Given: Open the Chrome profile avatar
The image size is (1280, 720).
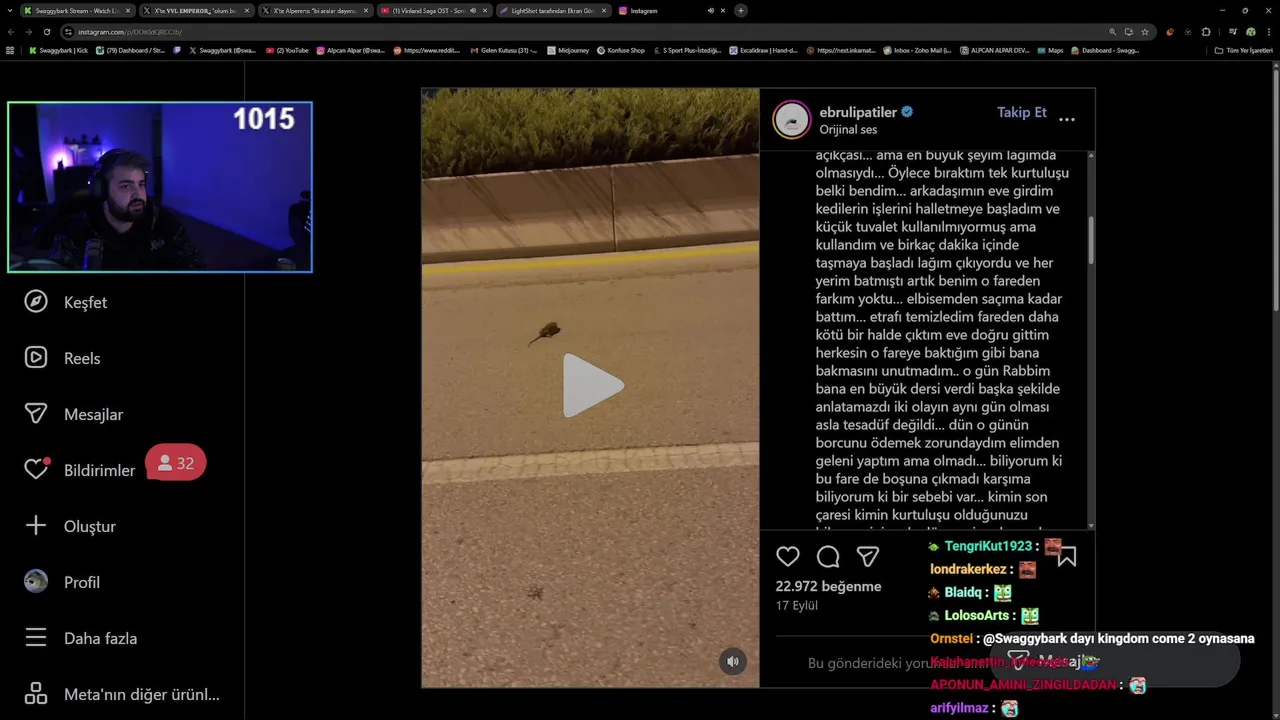Looking at the screenshot, I should [1250, 31].
